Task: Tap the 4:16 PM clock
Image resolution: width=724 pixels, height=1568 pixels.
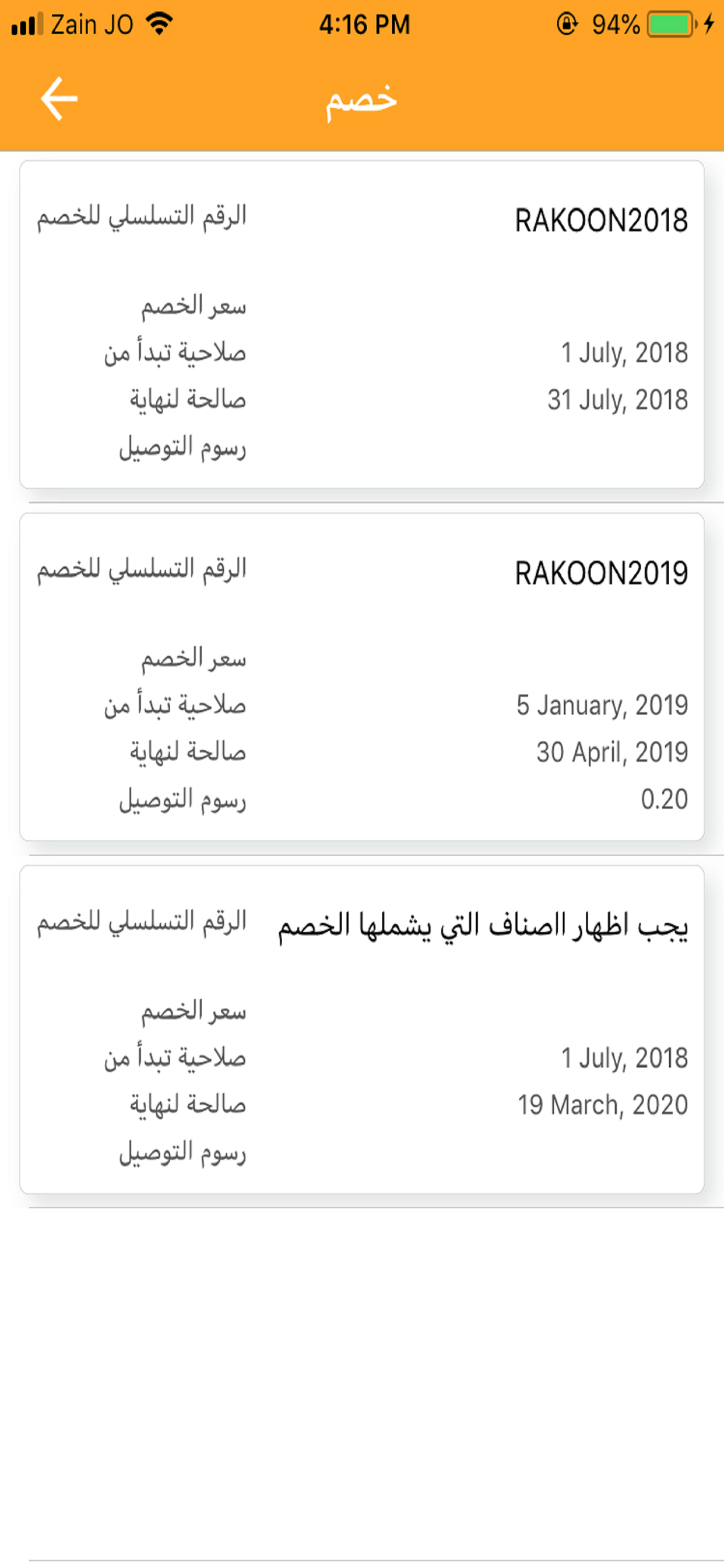Action: 364,25
